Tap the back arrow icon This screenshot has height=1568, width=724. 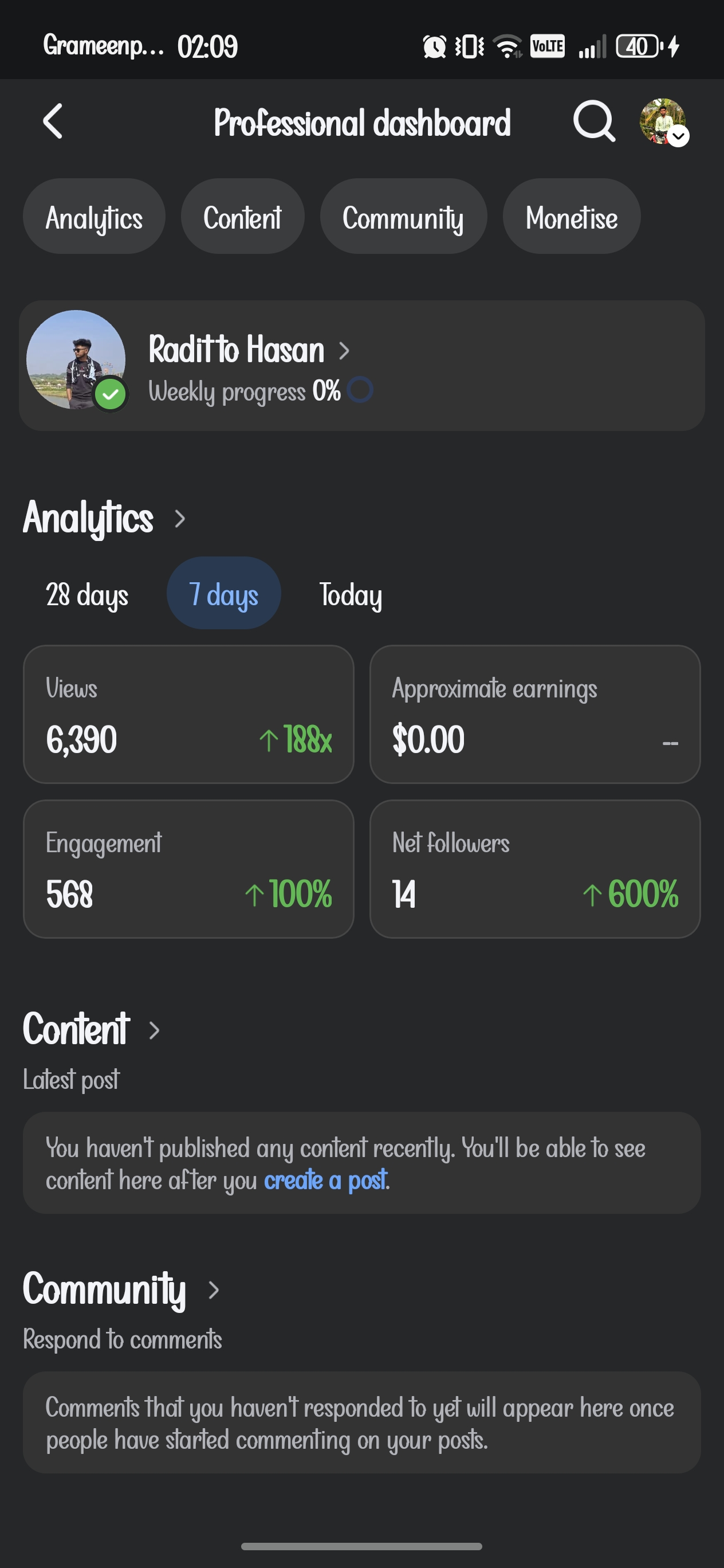53,121
